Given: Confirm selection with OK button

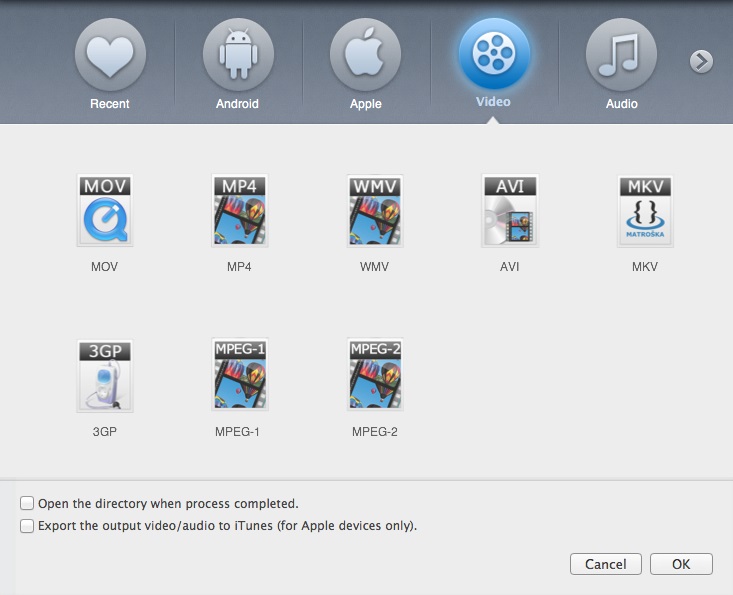Looking at the screenshot, I should click(x=681, y=564).
